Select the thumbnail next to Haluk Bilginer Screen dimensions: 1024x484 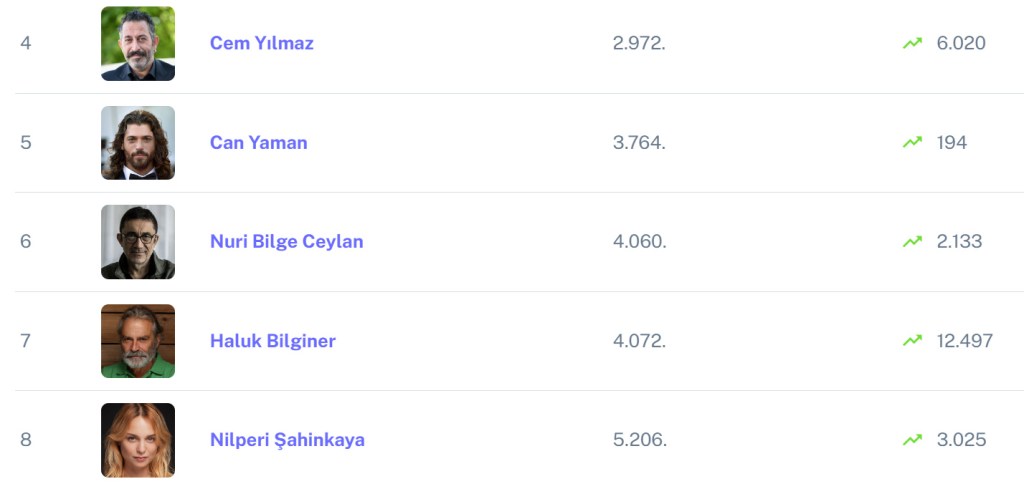(138, 340)
